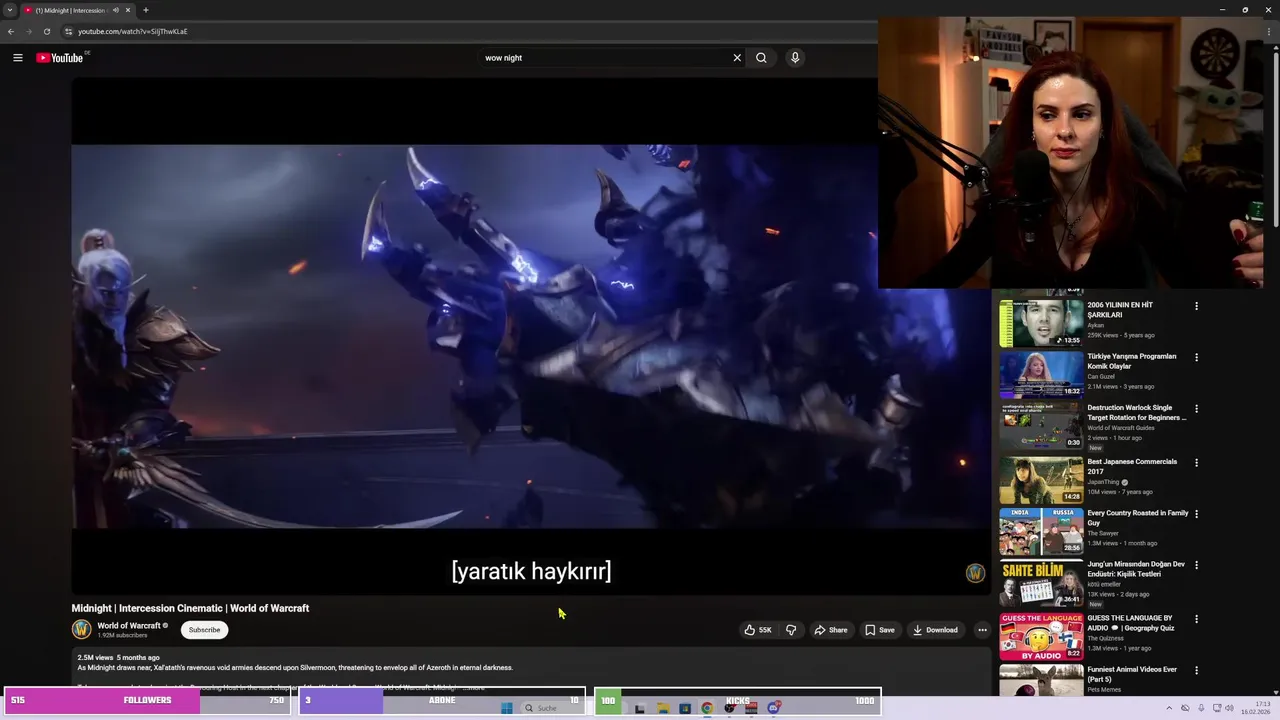
Task: Open options menu for 'Funniest Animal Videos' video
Action: click(x=1196, y=670)
